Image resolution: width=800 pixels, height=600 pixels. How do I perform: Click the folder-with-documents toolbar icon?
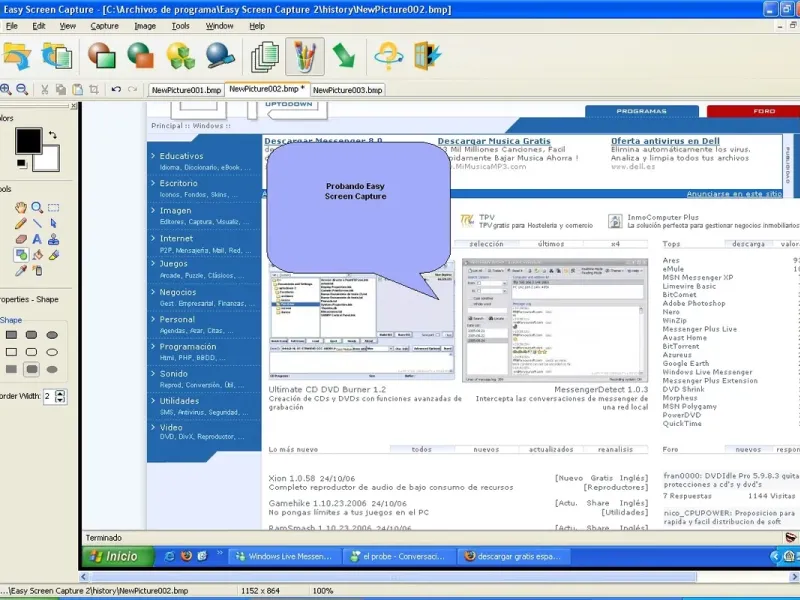tap(57, 56)
